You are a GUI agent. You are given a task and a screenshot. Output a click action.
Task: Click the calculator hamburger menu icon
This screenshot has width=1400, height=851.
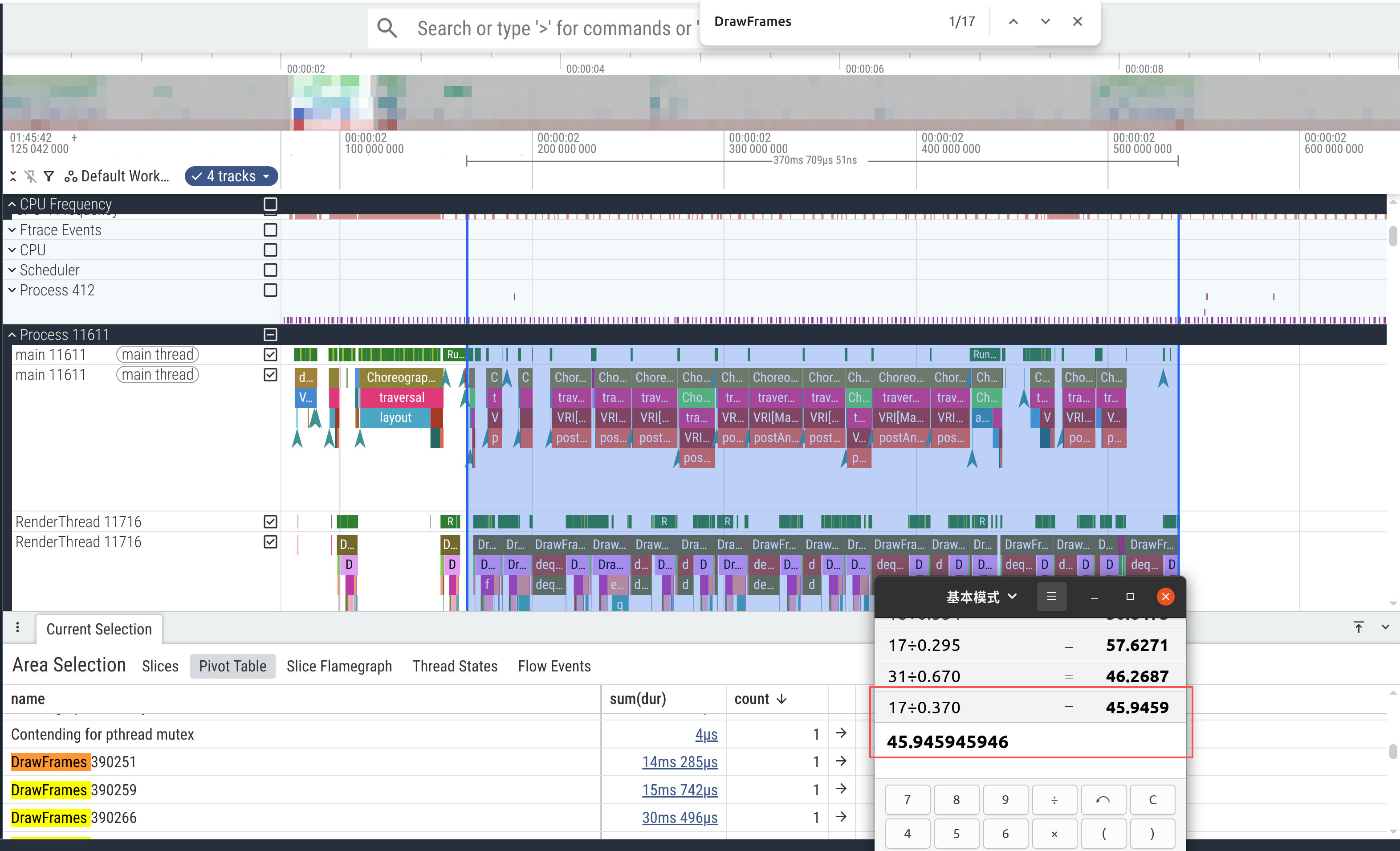click(x=1051, y=596)
